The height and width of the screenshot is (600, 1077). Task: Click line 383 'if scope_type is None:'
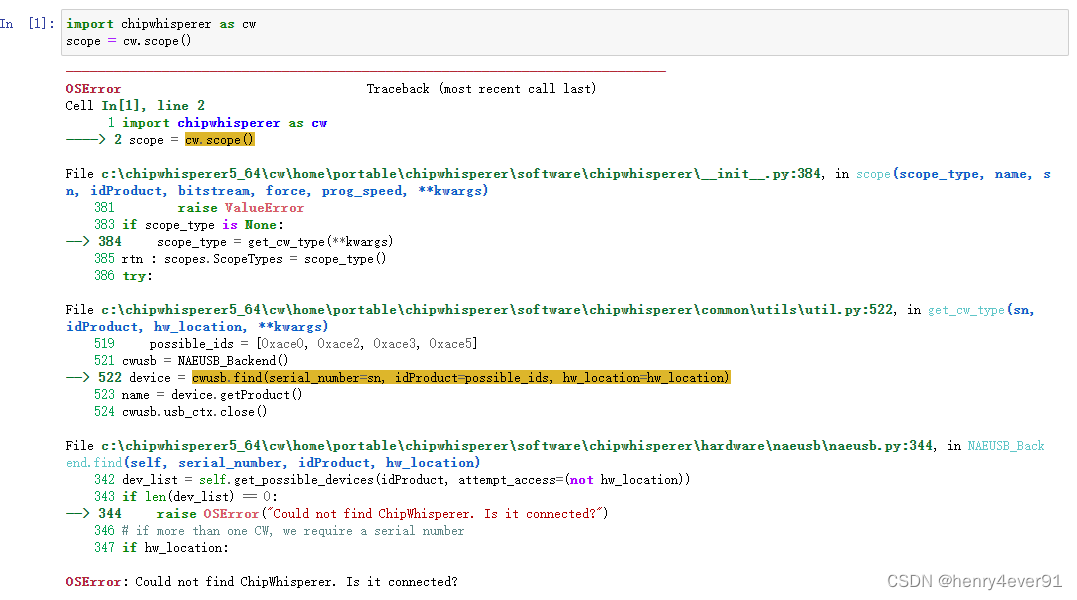[x=203, y=225]
